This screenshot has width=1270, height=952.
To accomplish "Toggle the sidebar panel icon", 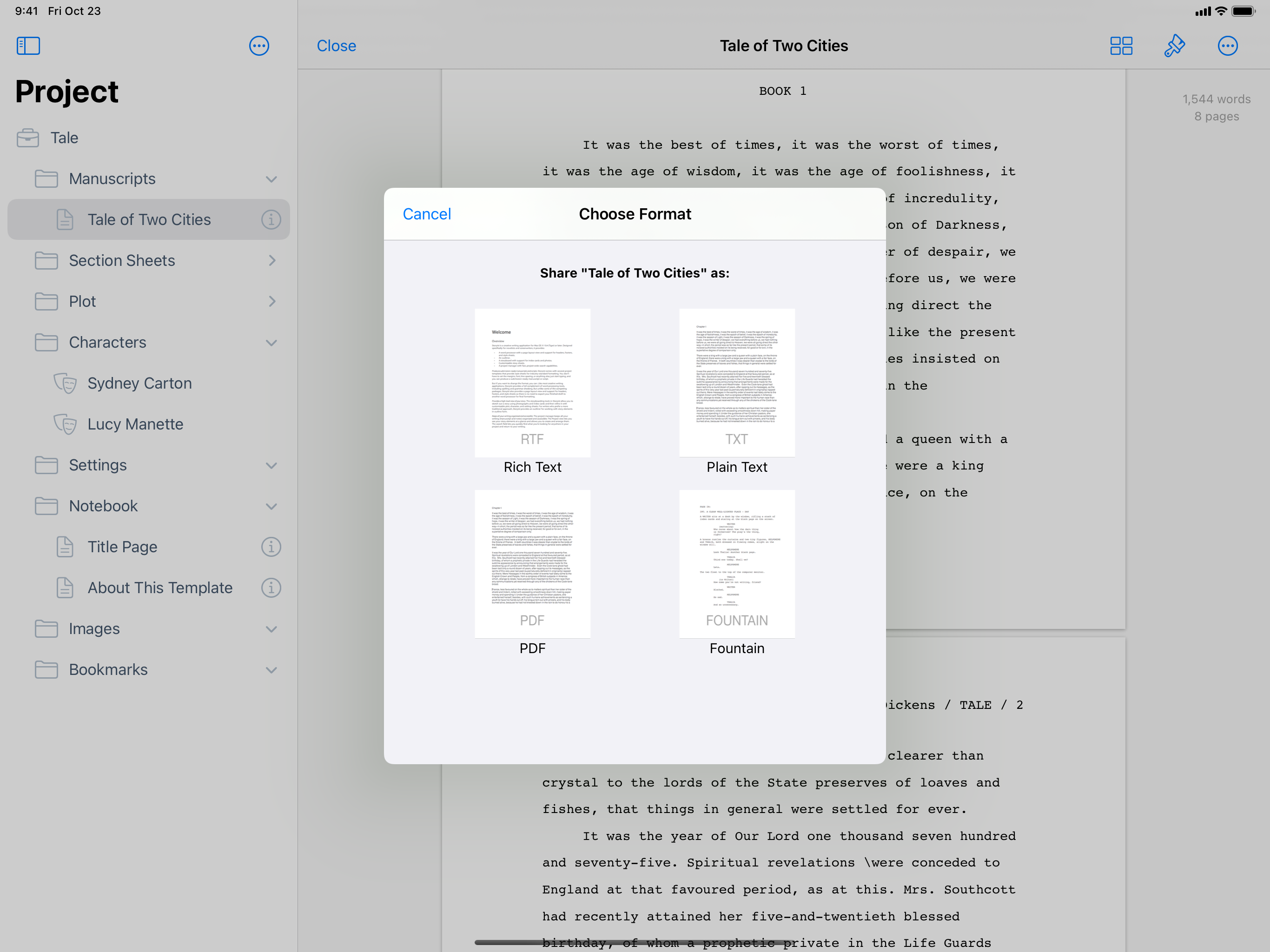I will (28, 46).
